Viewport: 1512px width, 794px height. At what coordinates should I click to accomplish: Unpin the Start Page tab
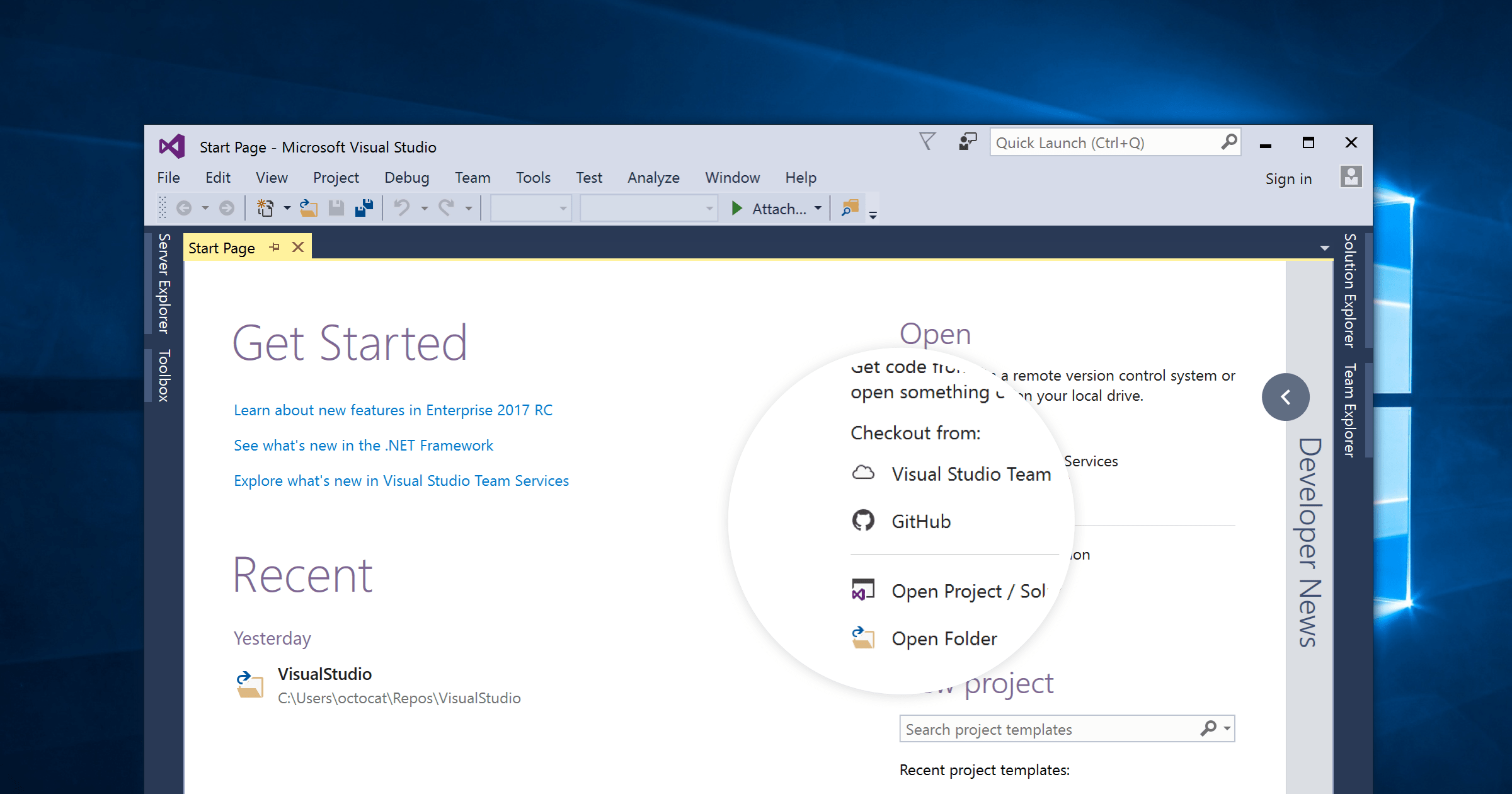(x=274, y=247)
